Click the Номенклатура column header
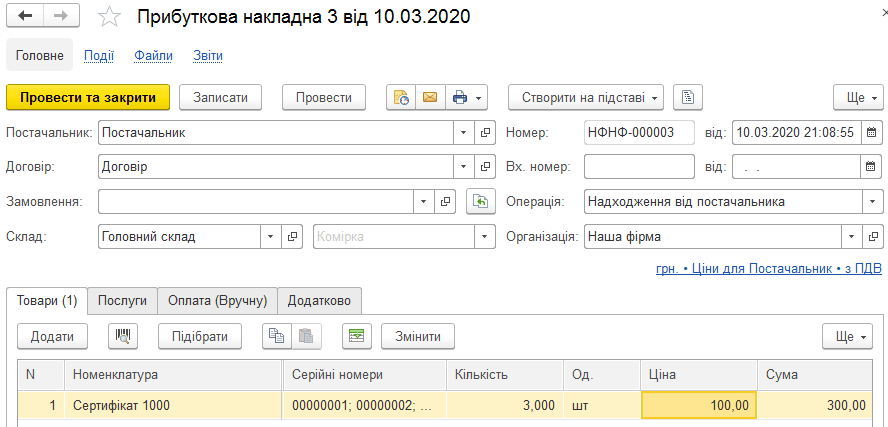The width and height of the screenshot is (888, 427). (x=173, y=374)
